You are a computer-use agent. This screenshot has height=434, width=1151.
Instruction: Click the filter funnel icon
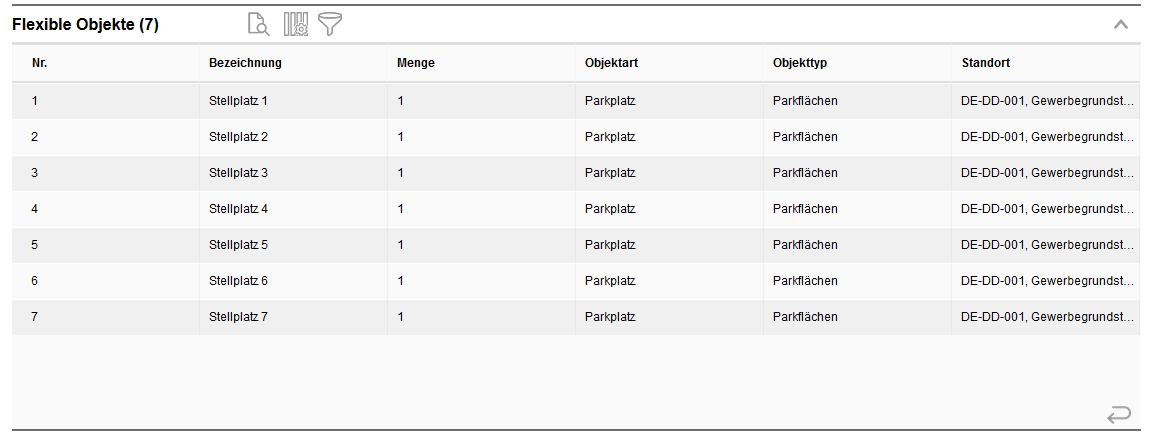pos(330,25)
